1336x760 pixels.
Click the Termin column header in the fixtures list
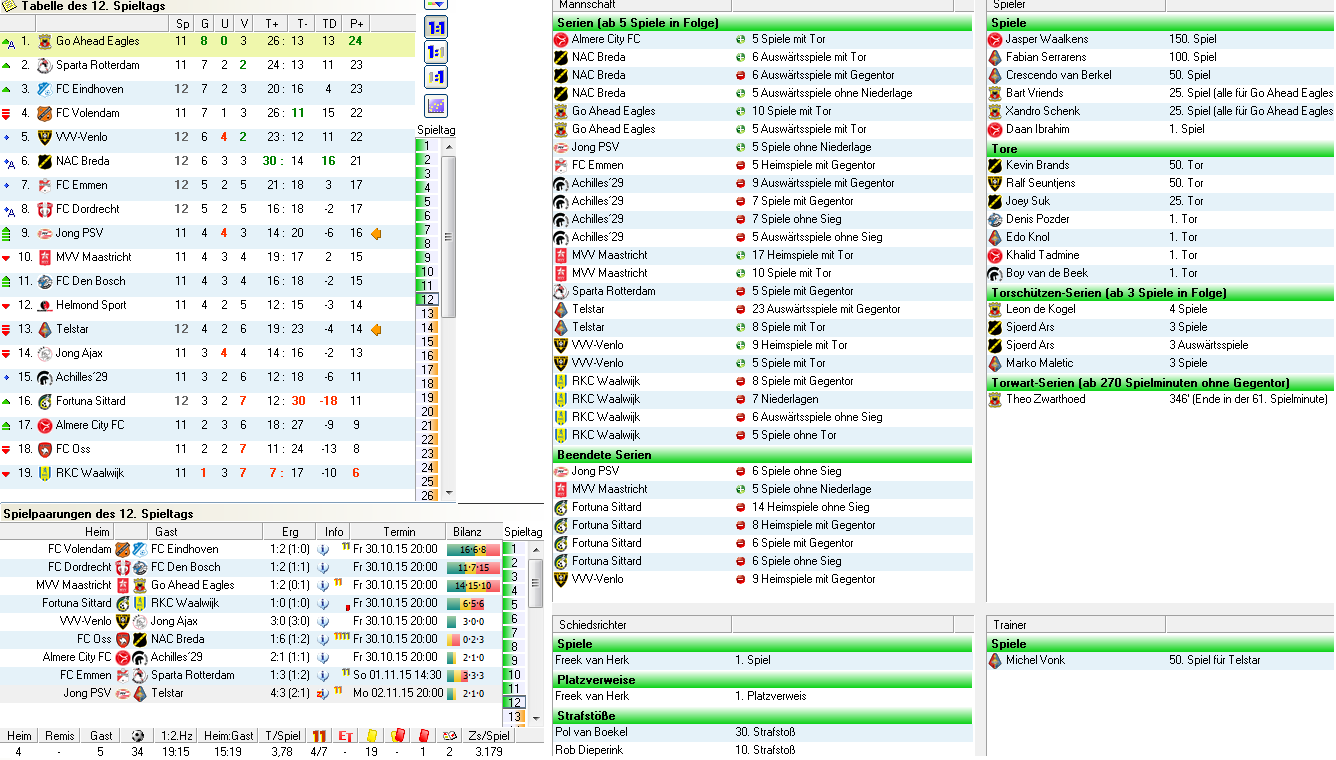pyautogui.click(x=397, y=532)
